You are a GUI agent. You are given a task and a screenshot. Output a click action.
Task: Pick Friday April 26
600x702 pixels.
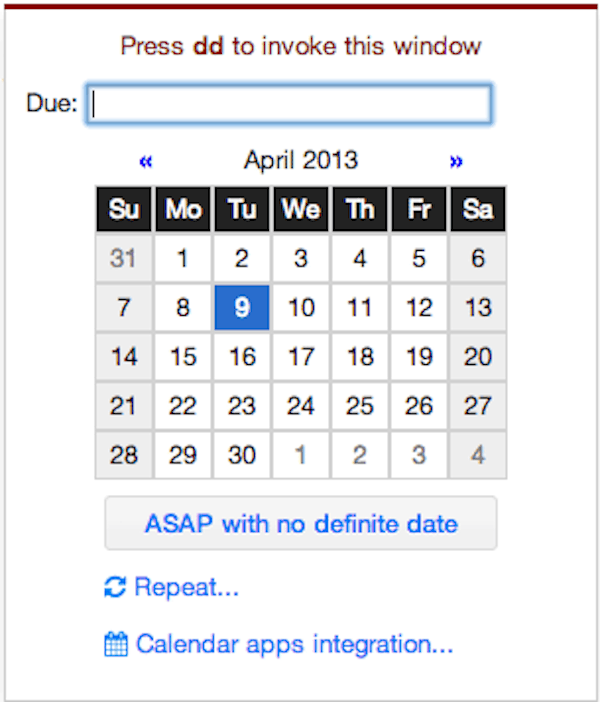[419, 406]
